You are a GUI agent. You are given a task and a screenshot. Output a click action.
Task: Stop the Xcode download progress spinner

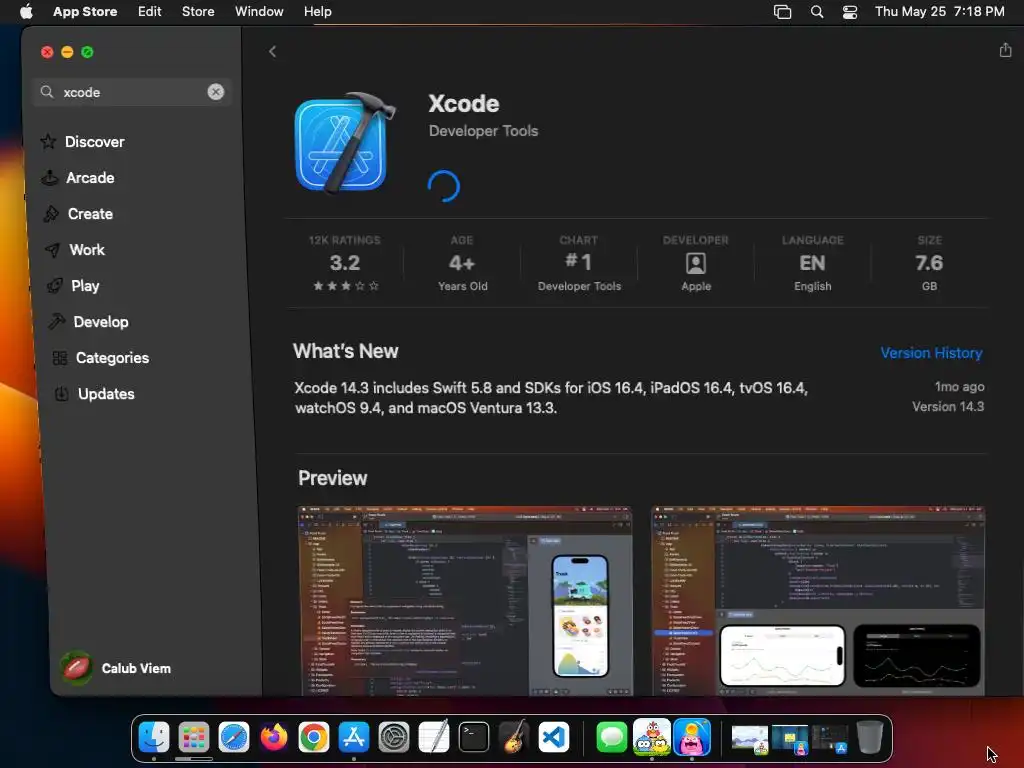(444, 186)
